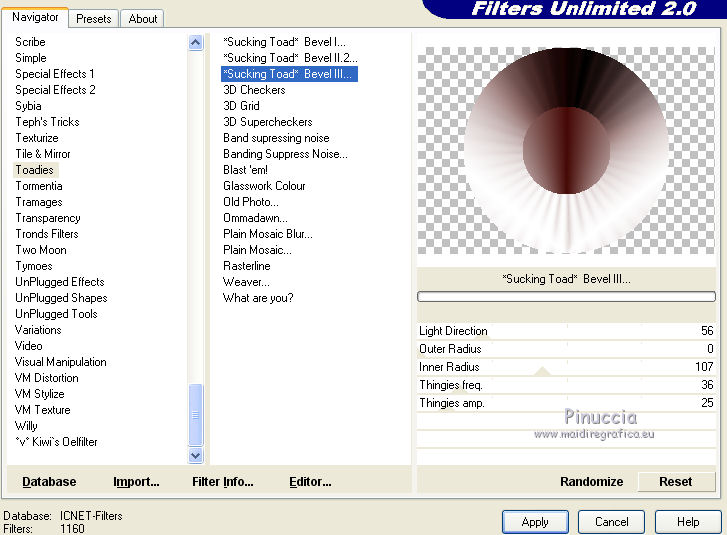
Task: Click Import... to add filters
Action: tap(136, 482)
